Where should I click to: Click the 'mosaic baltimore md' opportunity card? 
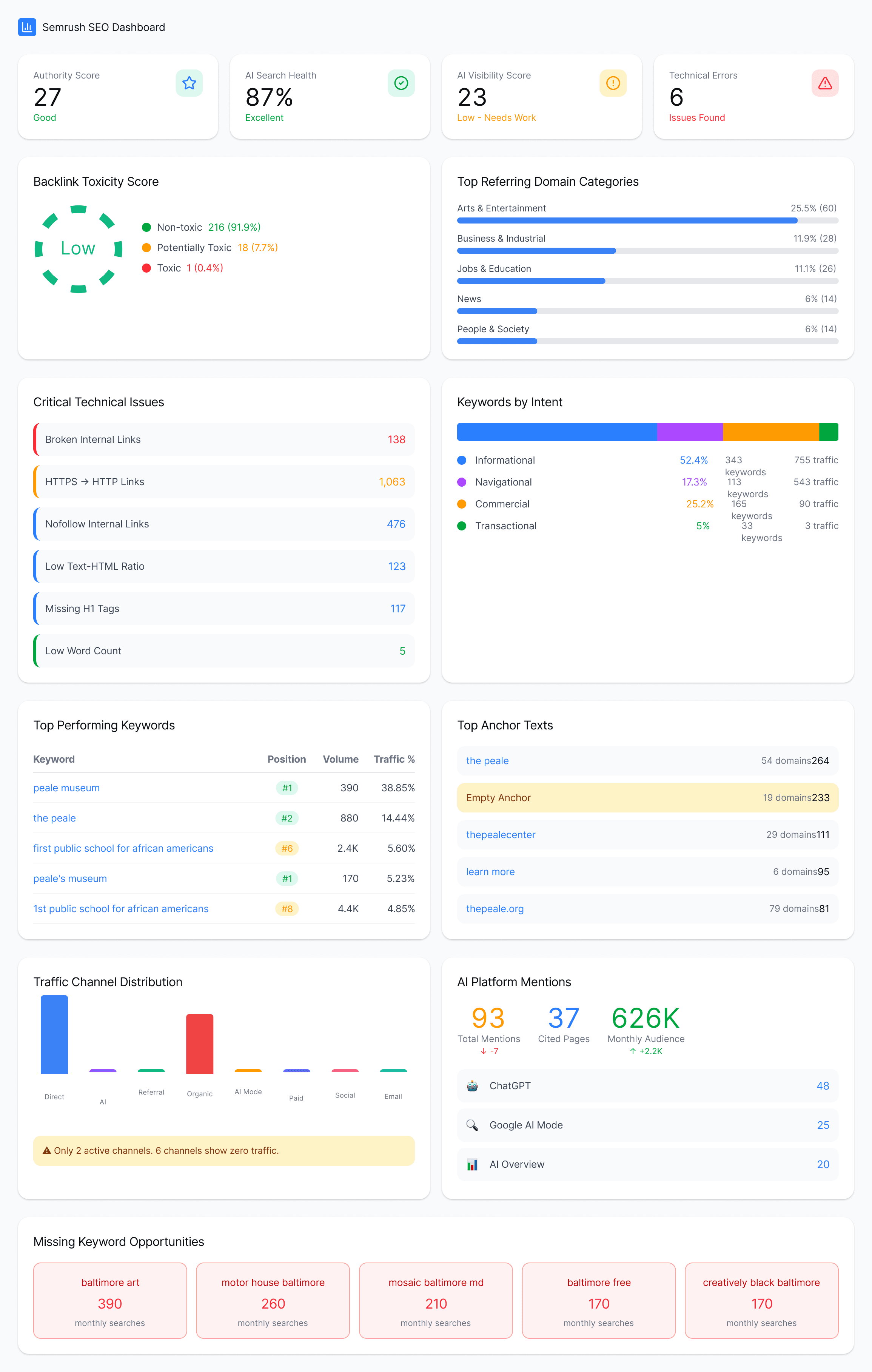point(436,1300)
